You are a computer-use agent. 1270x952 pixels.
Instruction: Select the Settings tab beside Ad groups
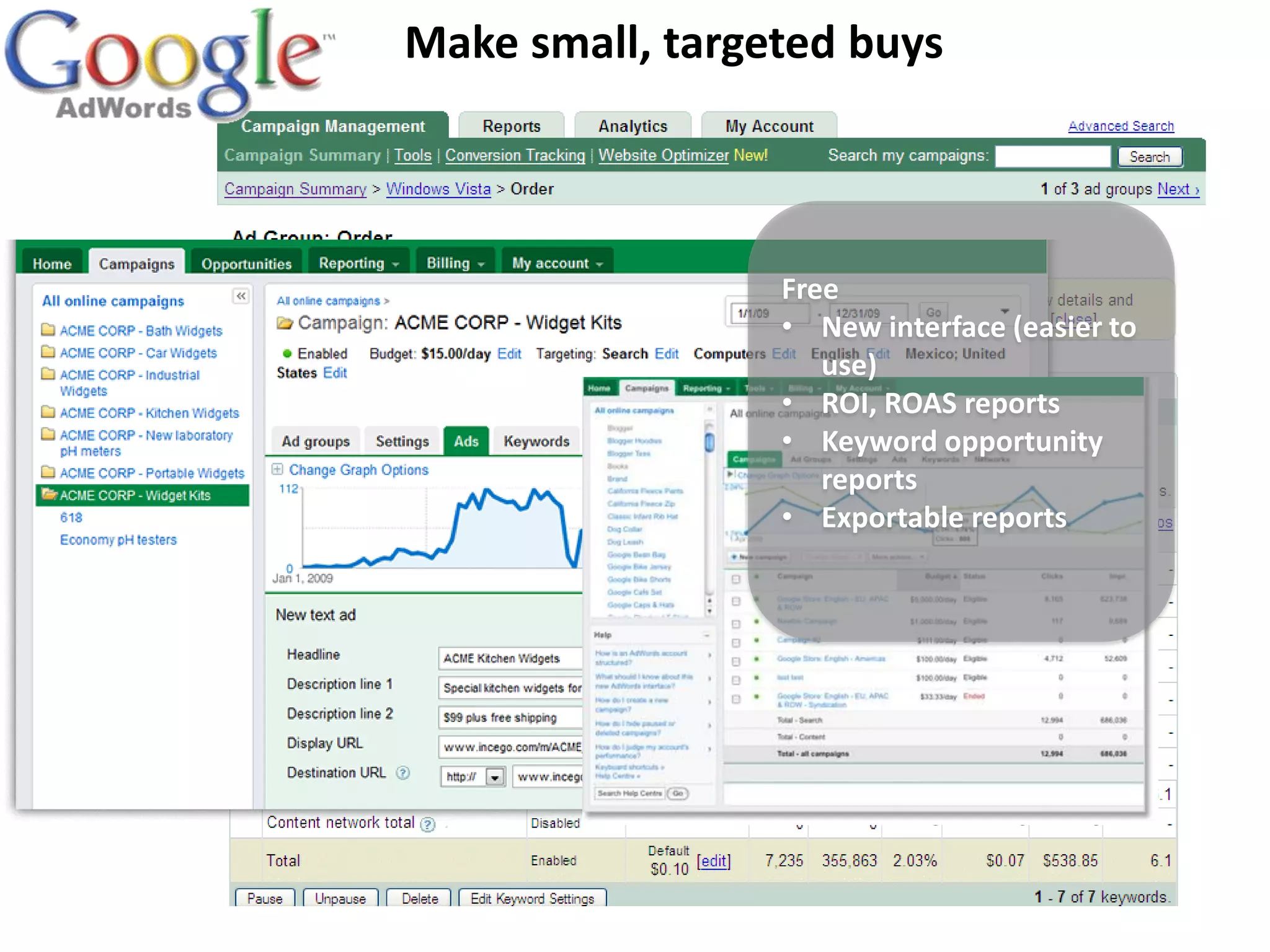pos(402,441)
